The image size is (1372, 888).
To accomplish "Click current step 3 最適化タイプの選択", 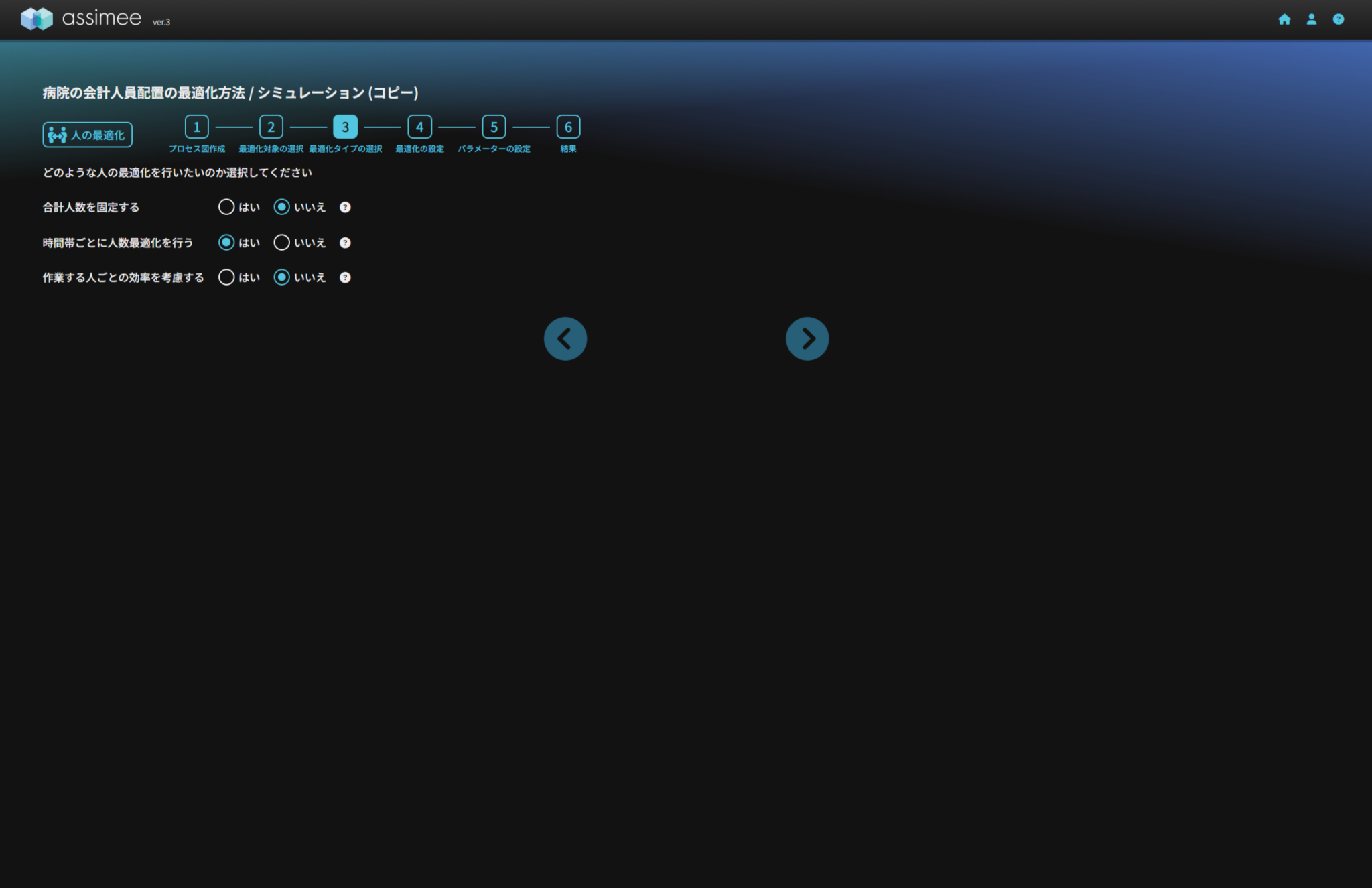I will click(x=345, y=127).
